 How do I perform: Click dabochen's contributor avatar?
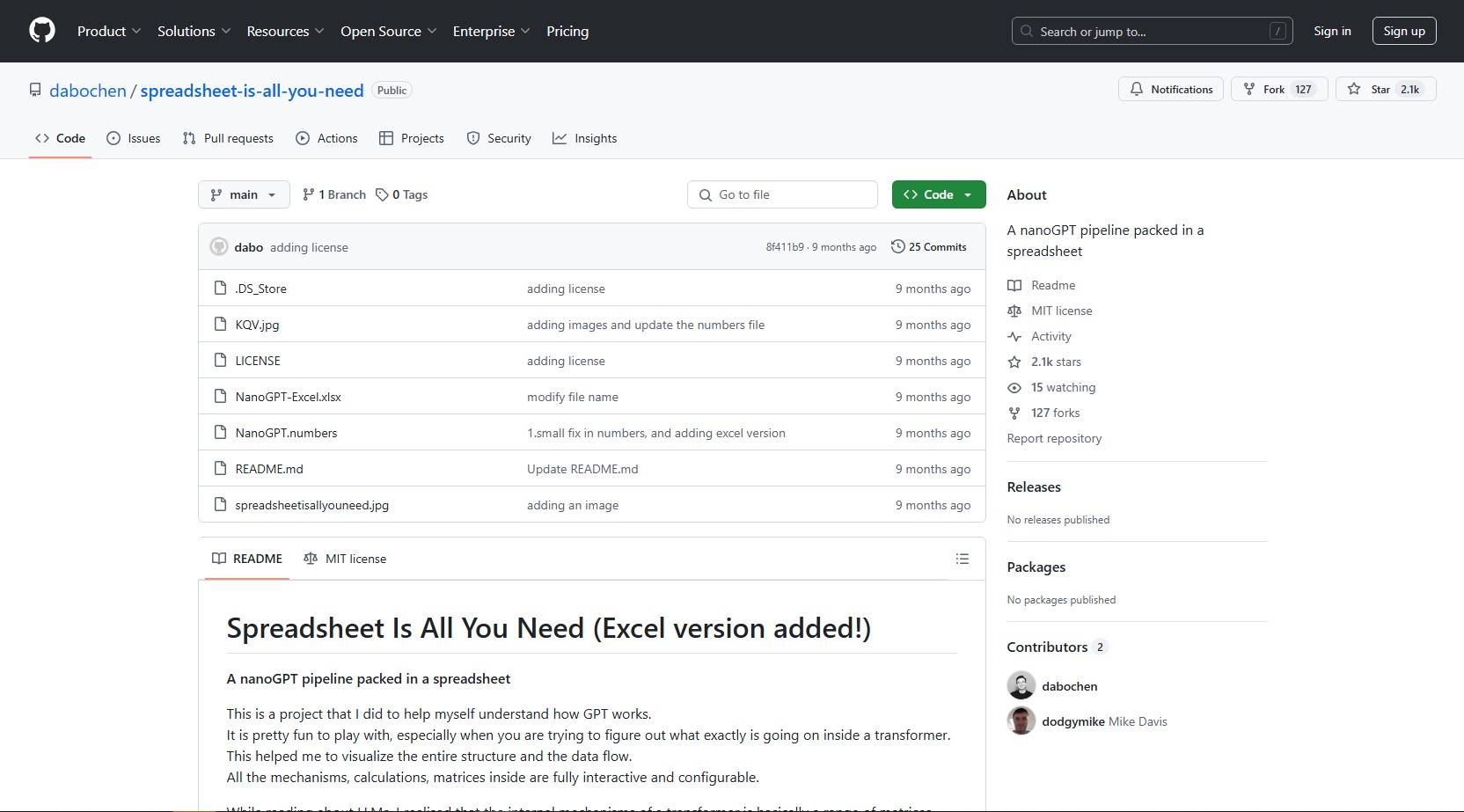point(1021,686)
